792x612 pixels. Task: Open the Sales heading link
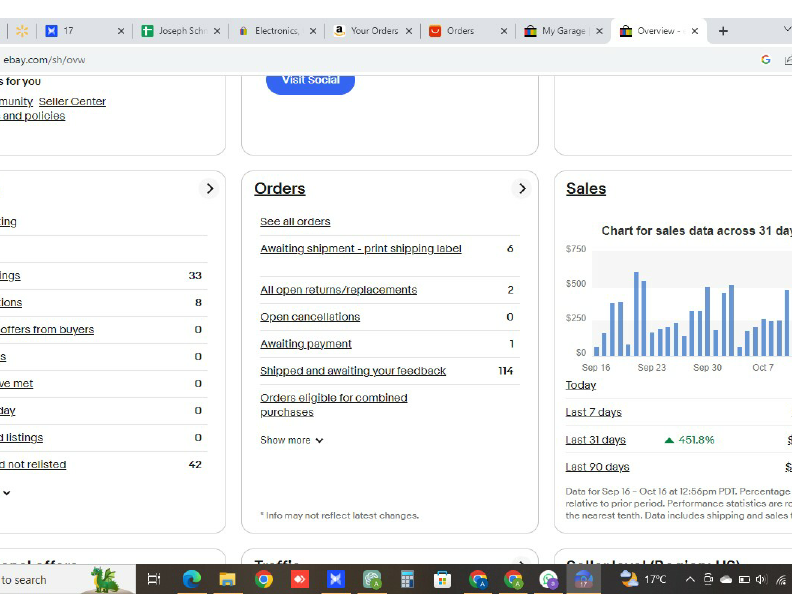click(x=586, y=188)
